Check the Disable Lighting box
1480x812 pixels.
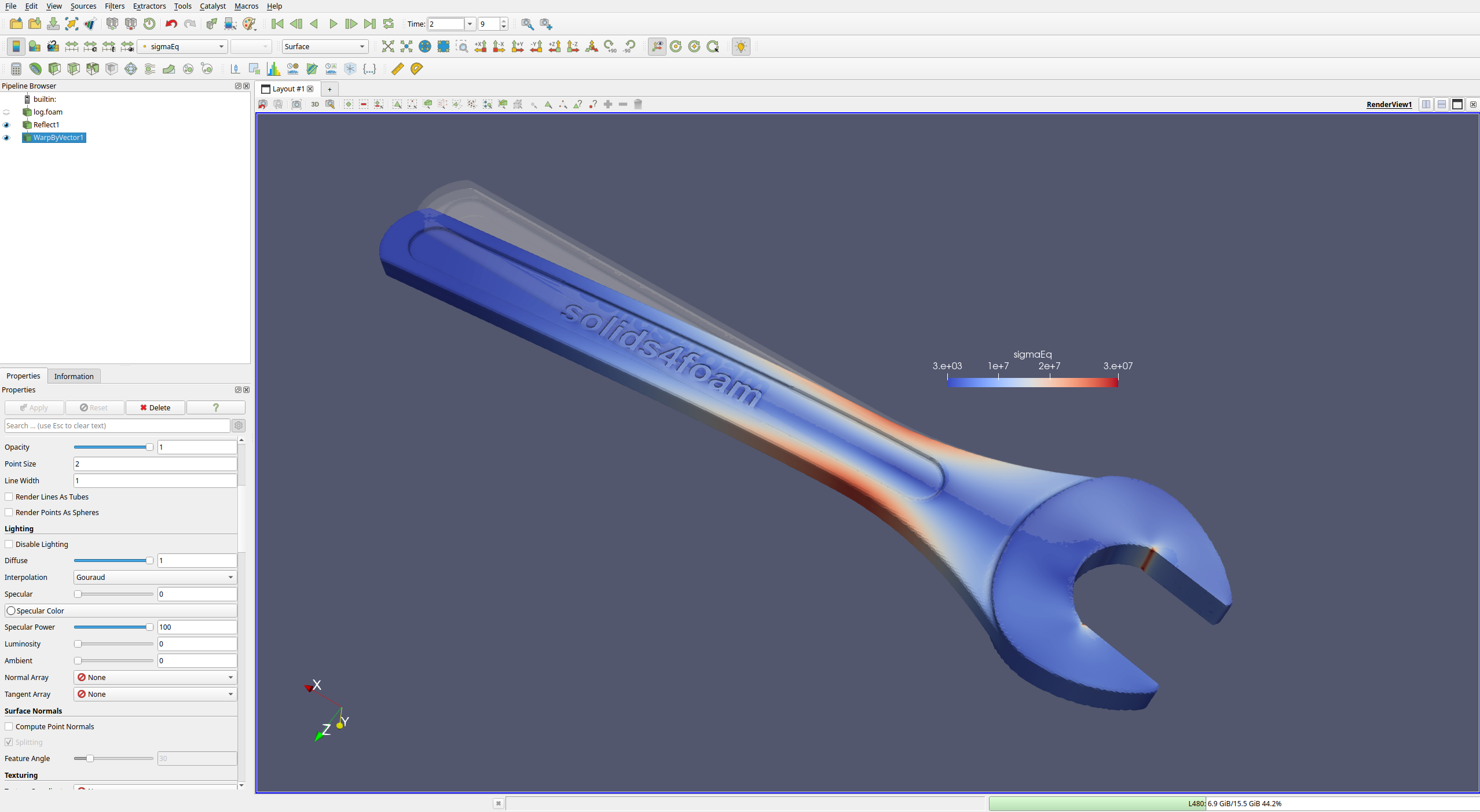tap(9, 544)
